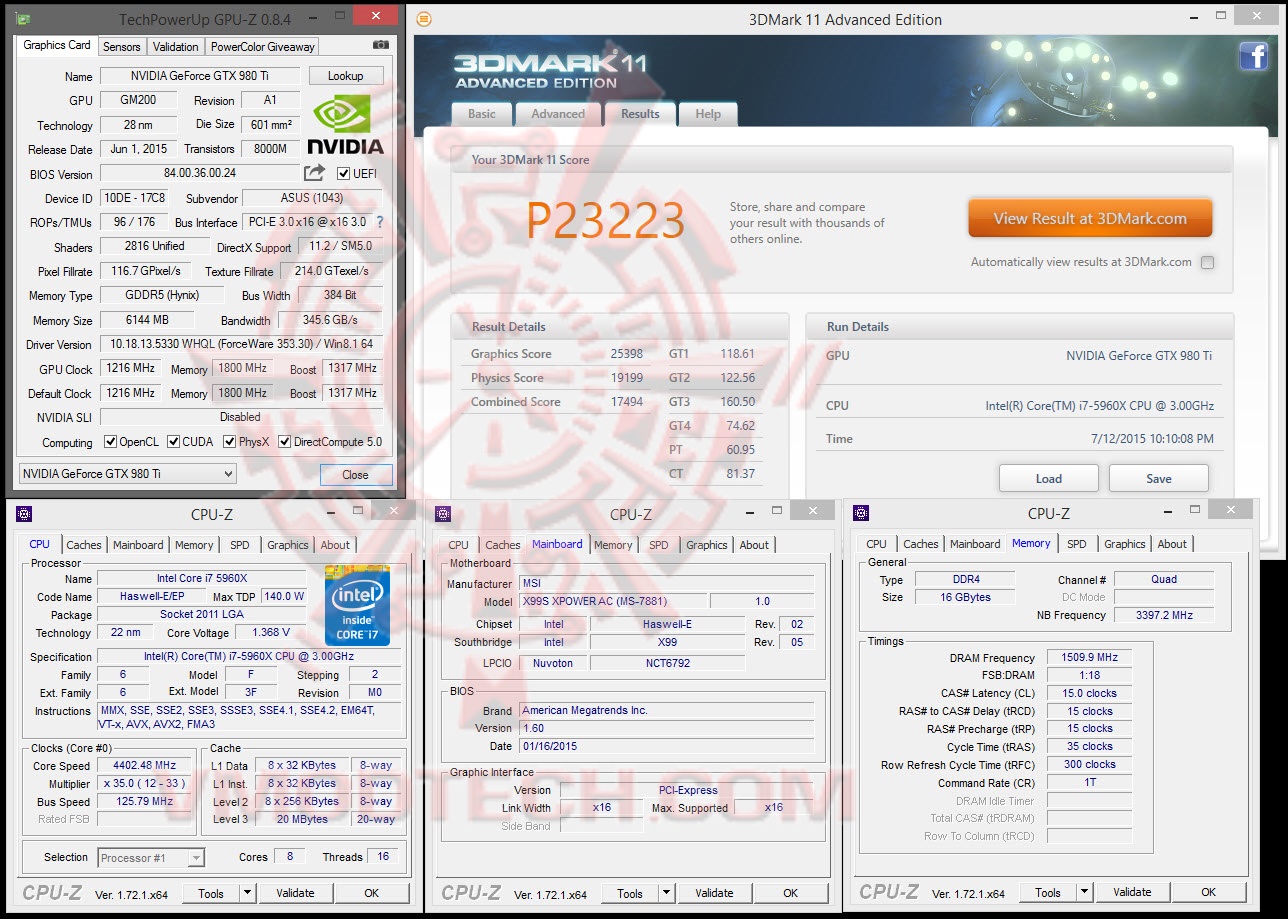Open the Basic tab in 3DMark 11

tap(482, 114)
